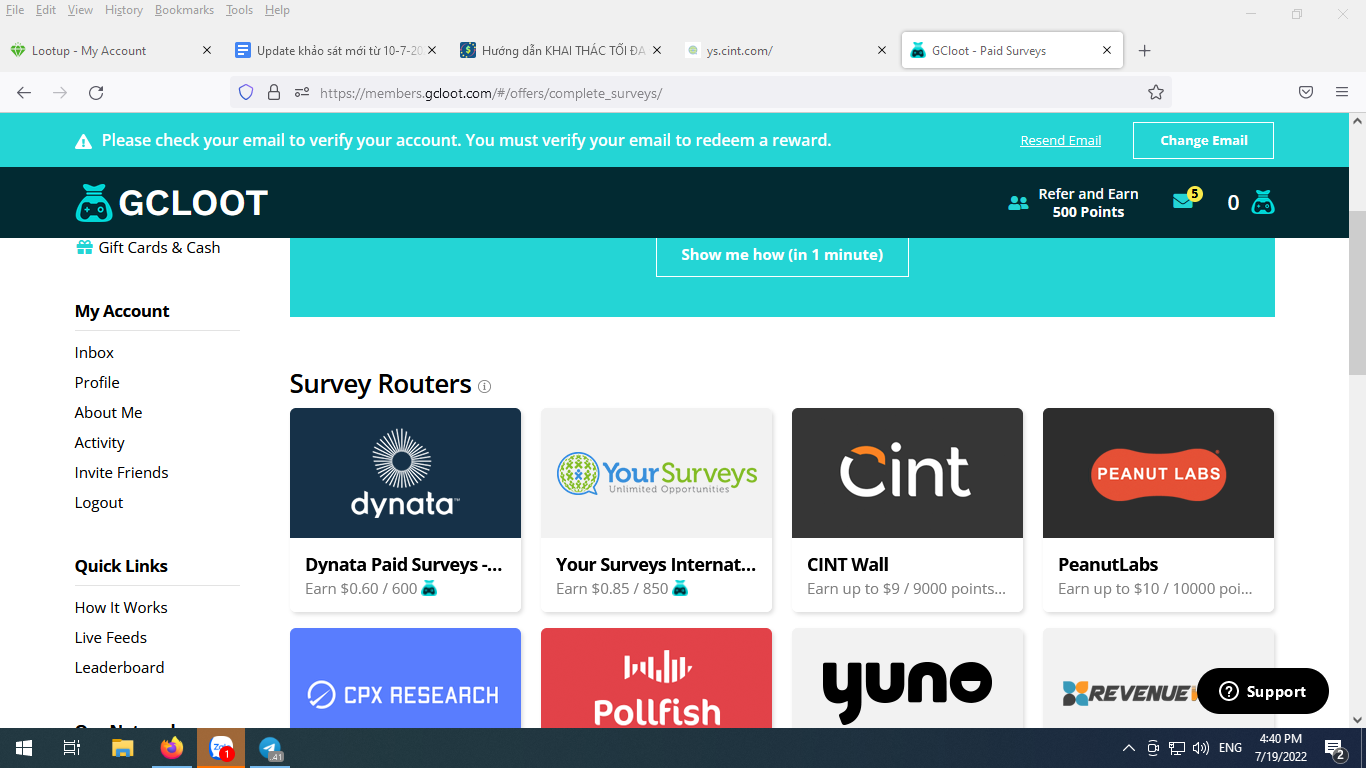Click the site permissions icon in address bar

pos(302,93)
